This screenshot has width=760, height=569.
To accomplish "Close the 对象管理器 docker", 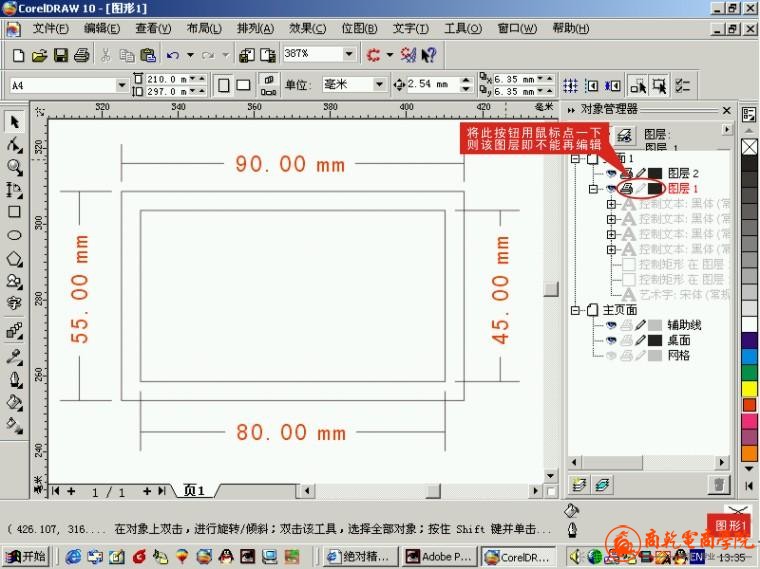I will tap(727, 111).
